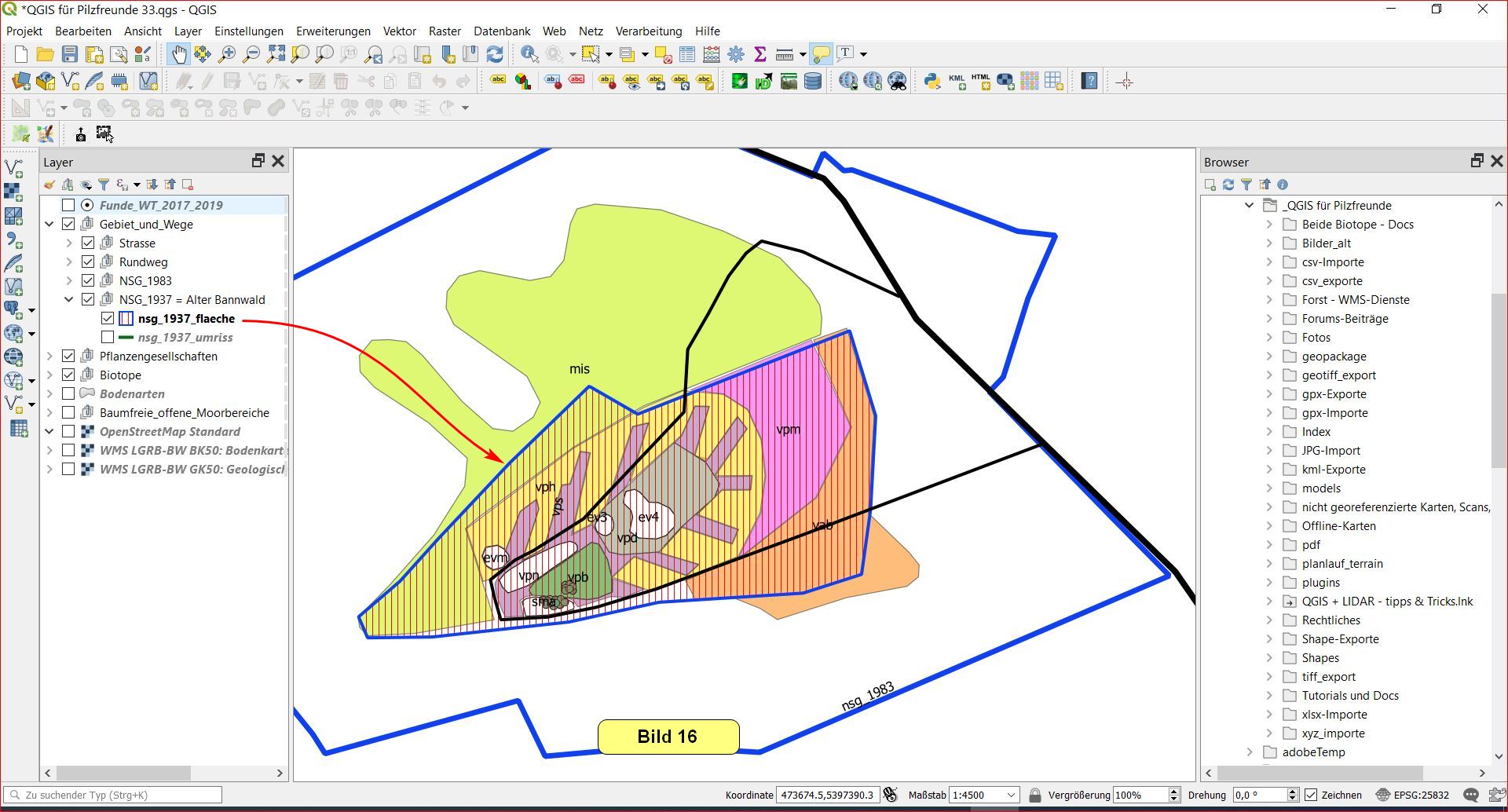Image resolution: width=1508 pixels, height=812 pixels.
Task: Expand the gpx-Exporte folder in Browser
Action: pos(1269,393)
